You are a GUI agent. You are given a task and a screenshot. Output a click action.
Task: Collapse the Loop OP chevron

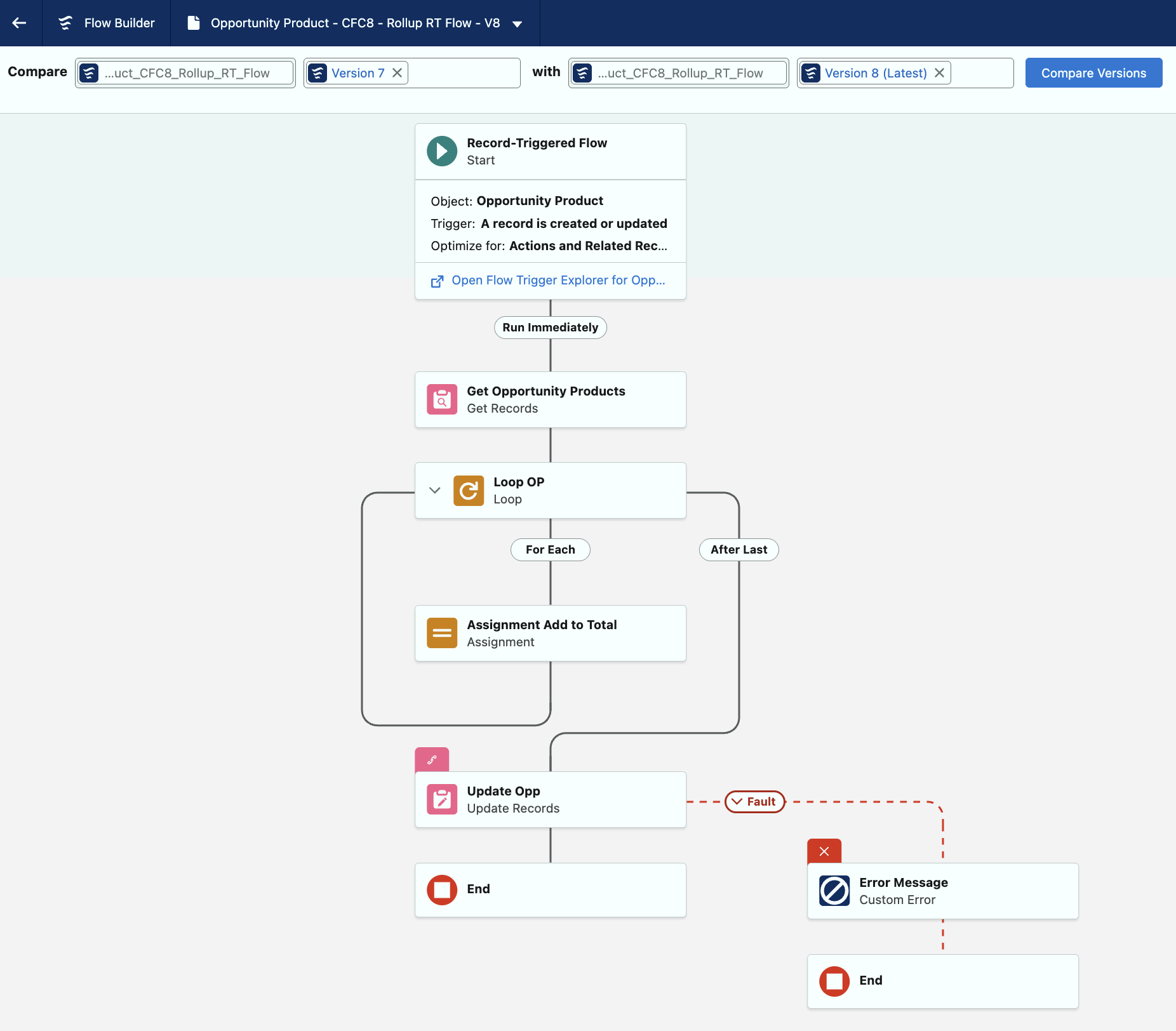pyautogui.click(x=435, y=490)
